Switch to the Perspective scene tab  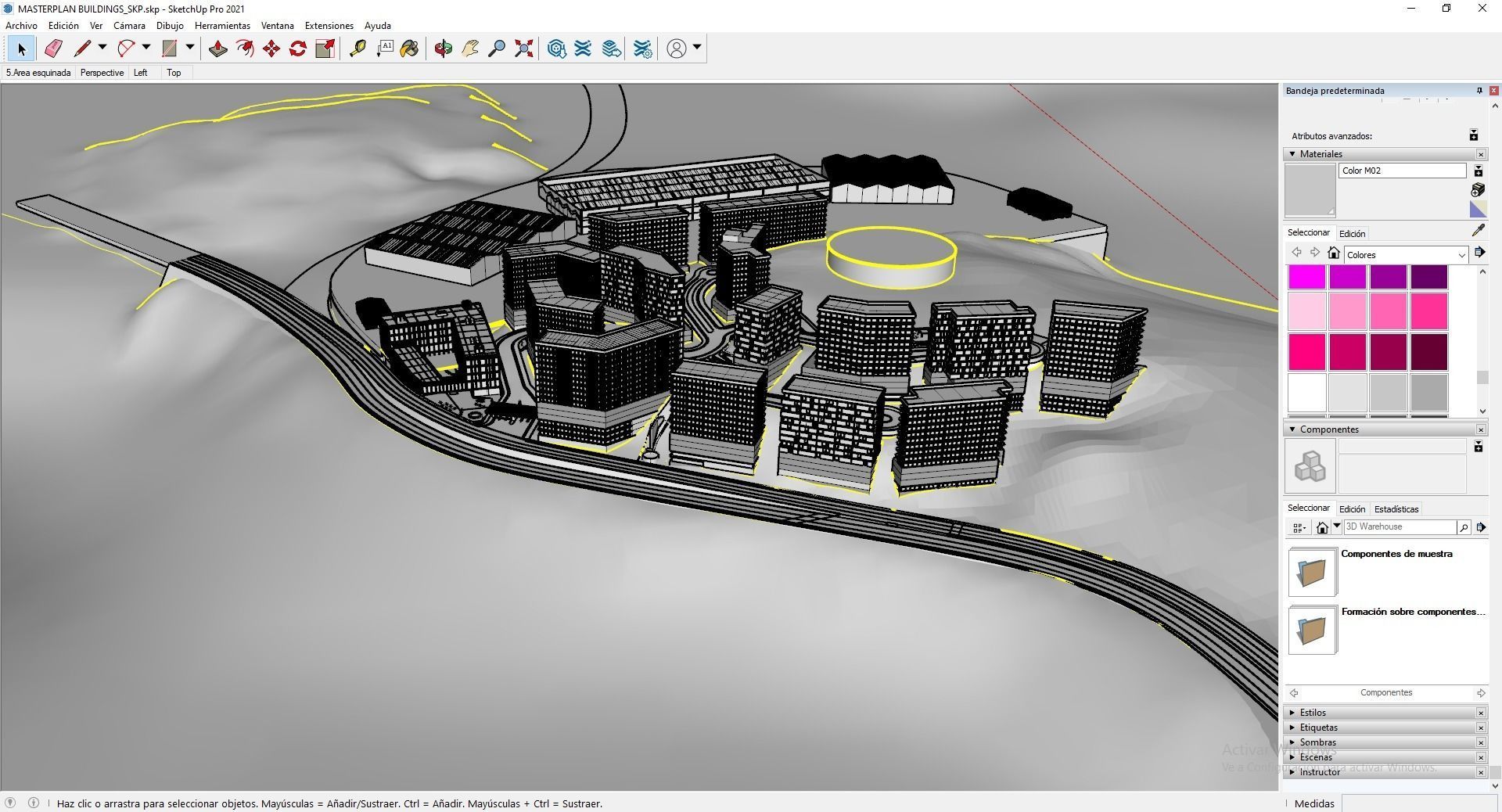(102, 73)
